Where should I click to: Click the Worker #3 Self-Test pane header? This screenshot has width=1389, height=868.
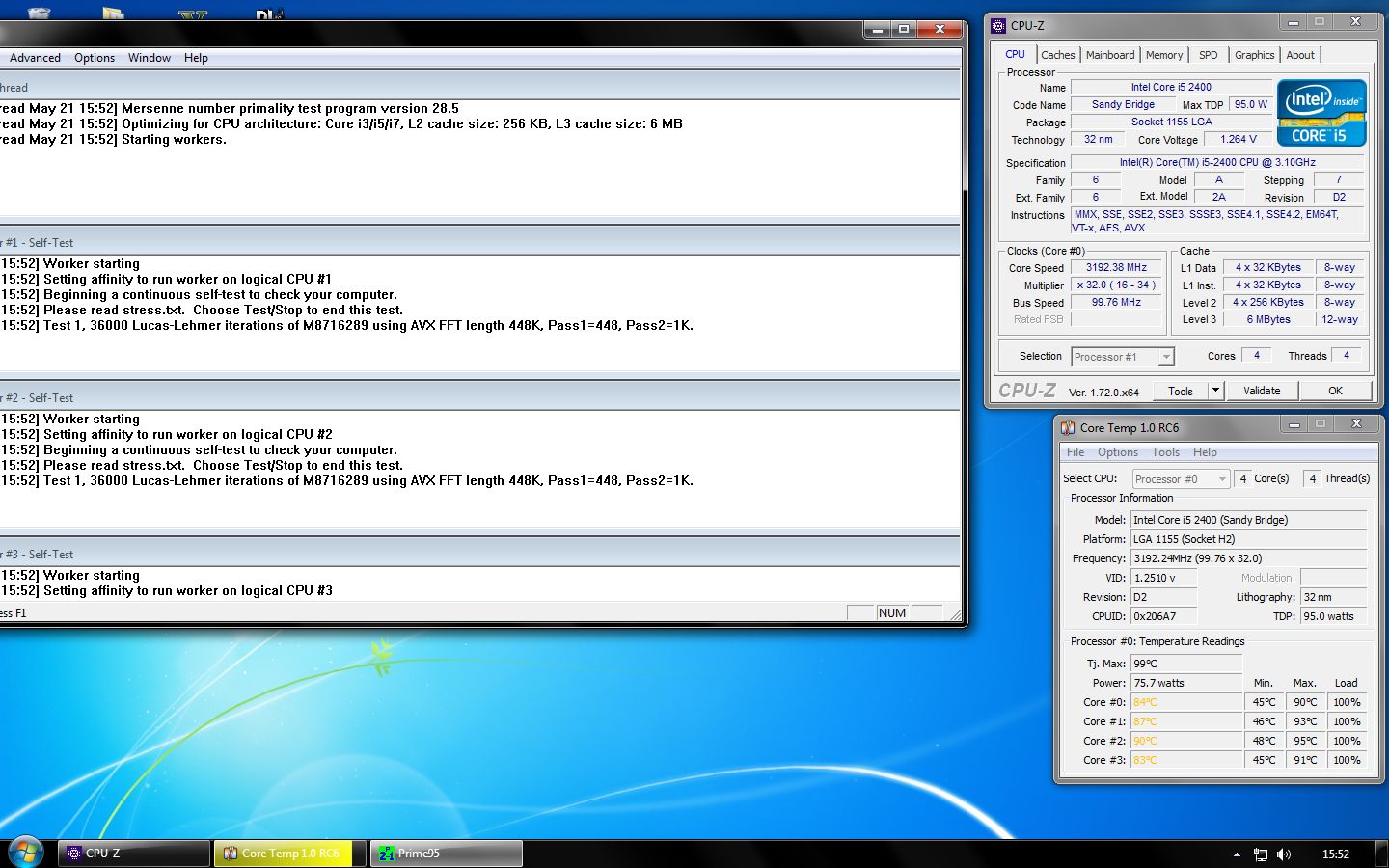[x=479, y=555]
